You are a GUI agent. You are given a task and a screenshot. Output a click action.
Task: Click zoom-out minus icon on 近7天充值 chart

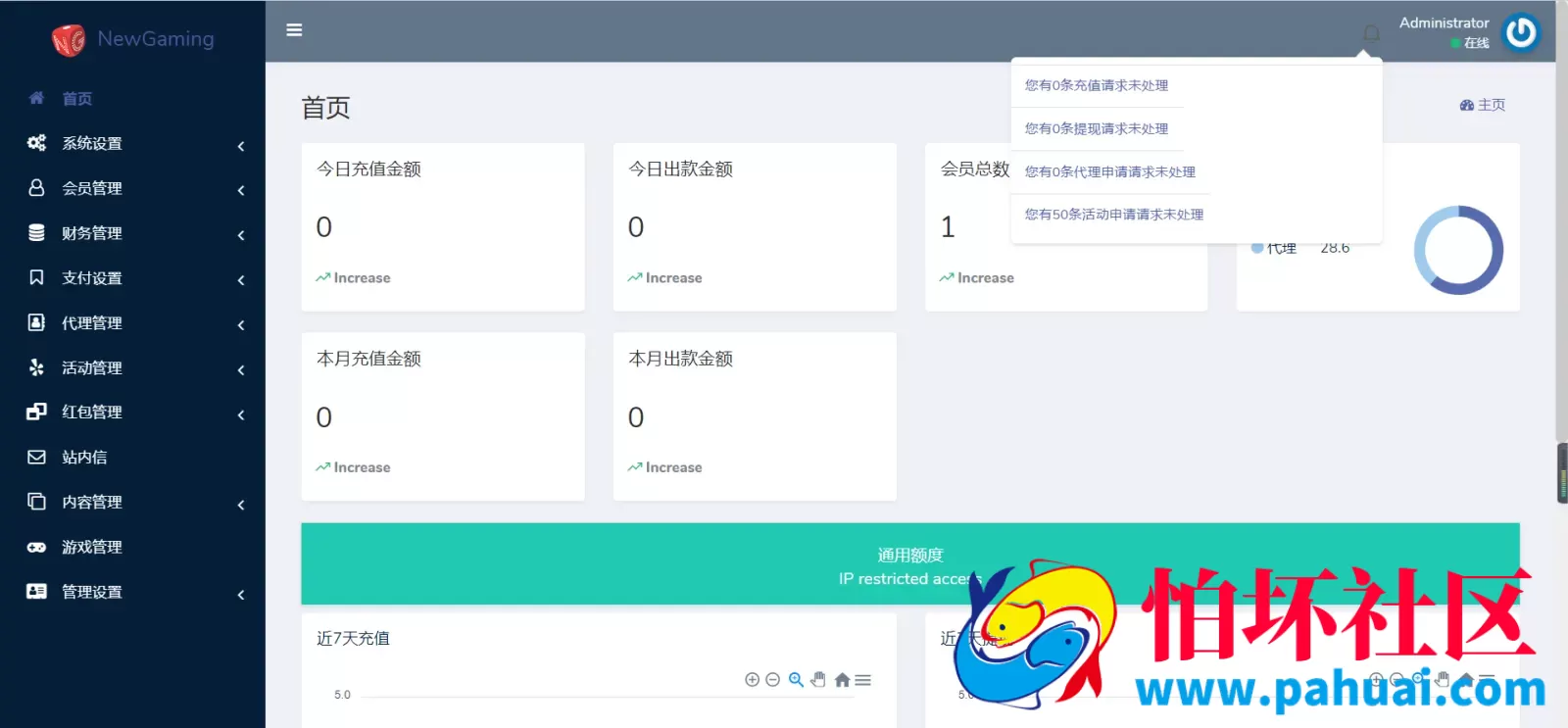click(x=772, y=679)
